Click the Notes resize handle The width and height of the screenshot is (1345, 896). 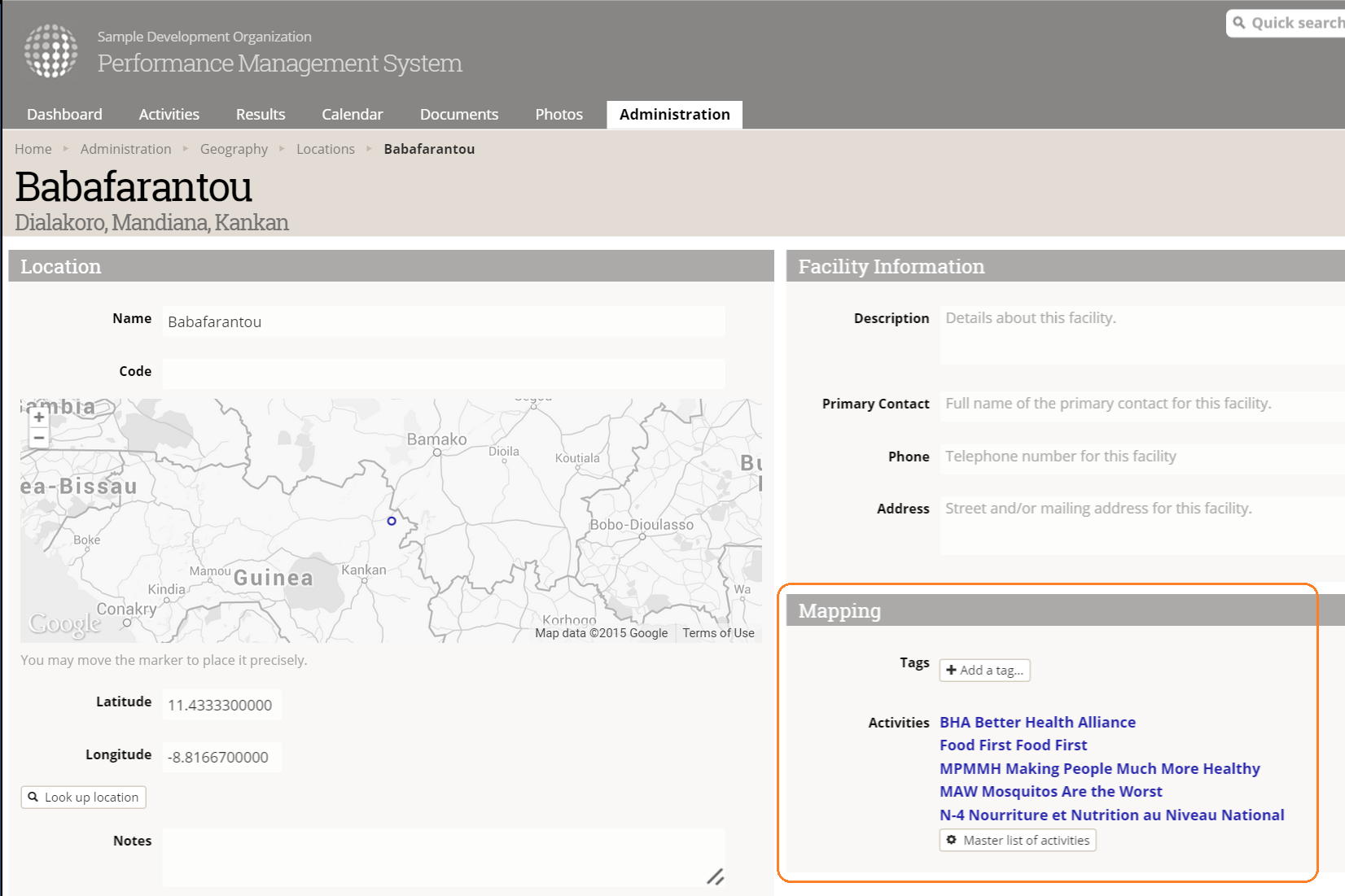pyautogui.click(x=715, y=876)
